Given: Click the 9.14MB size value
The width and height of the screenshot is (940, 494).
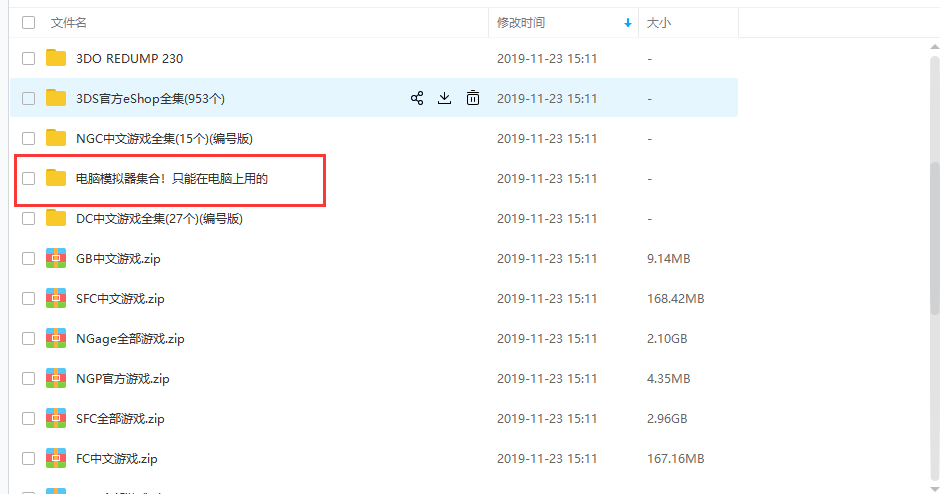Looking at the screenshot, I should point(668,258).
